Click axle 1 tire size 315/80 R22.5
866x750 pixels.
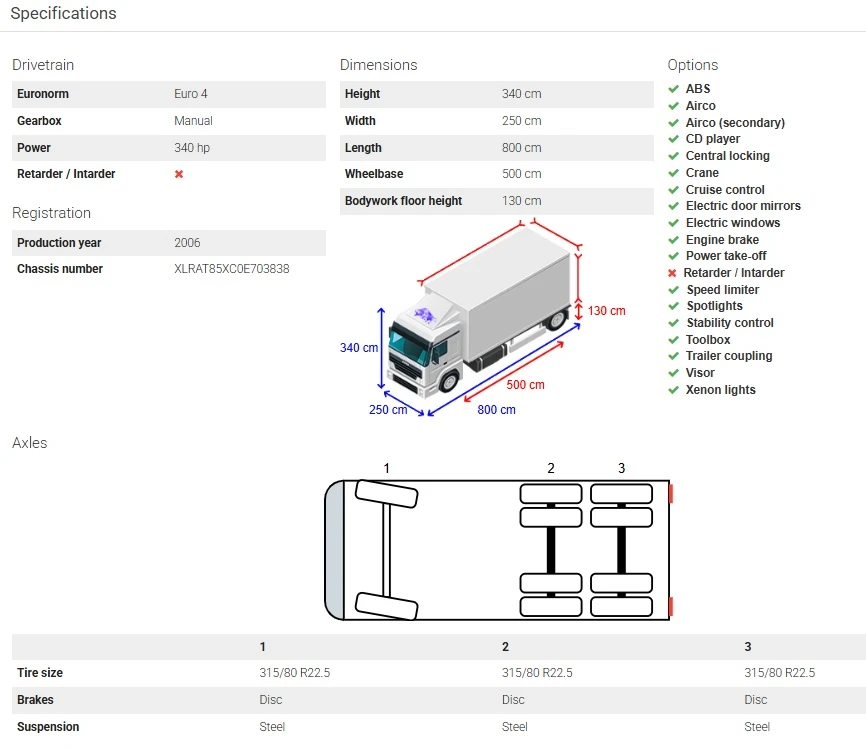[294, 673]
